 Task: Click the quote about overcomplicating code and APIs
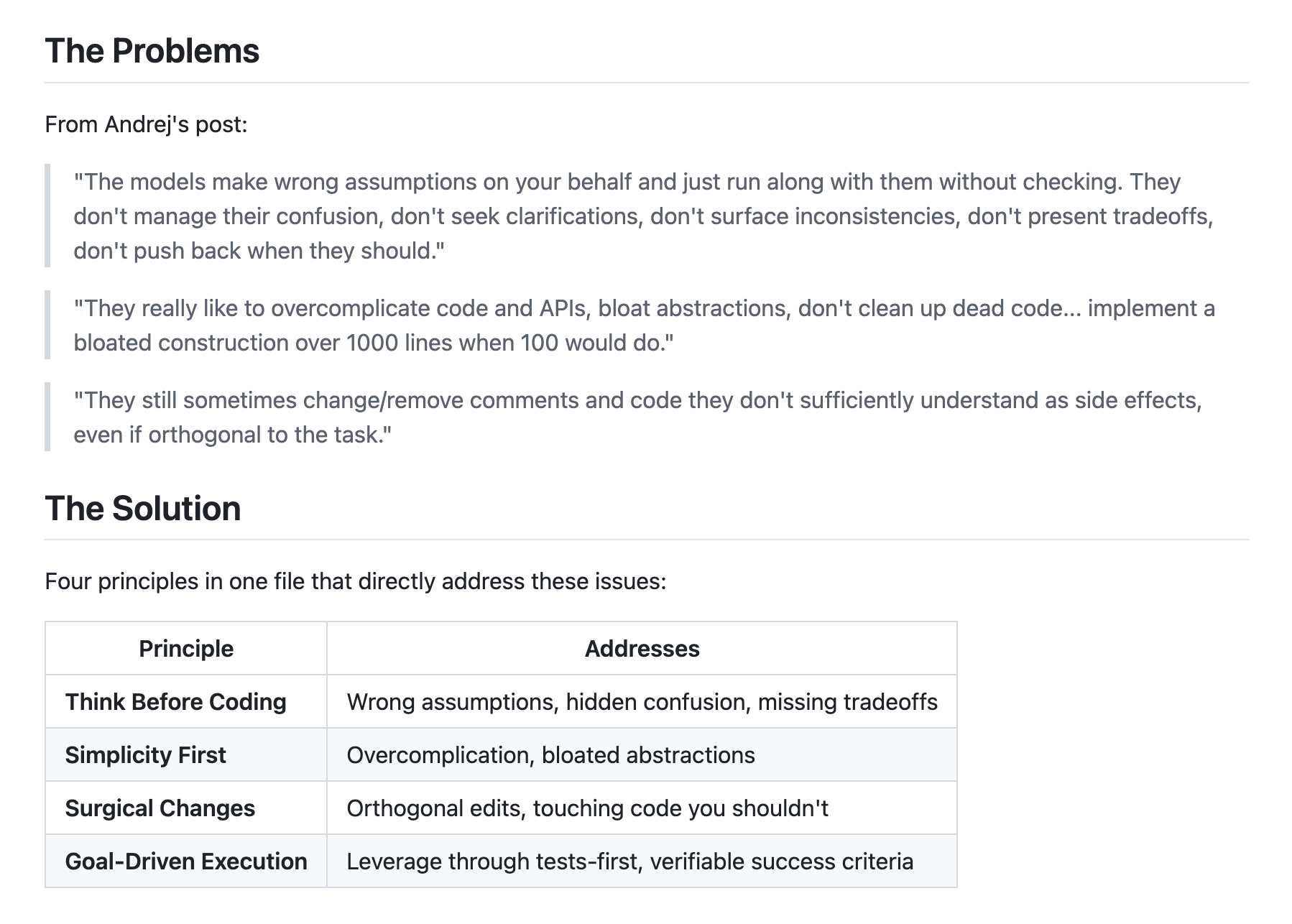tap(644, 325)
